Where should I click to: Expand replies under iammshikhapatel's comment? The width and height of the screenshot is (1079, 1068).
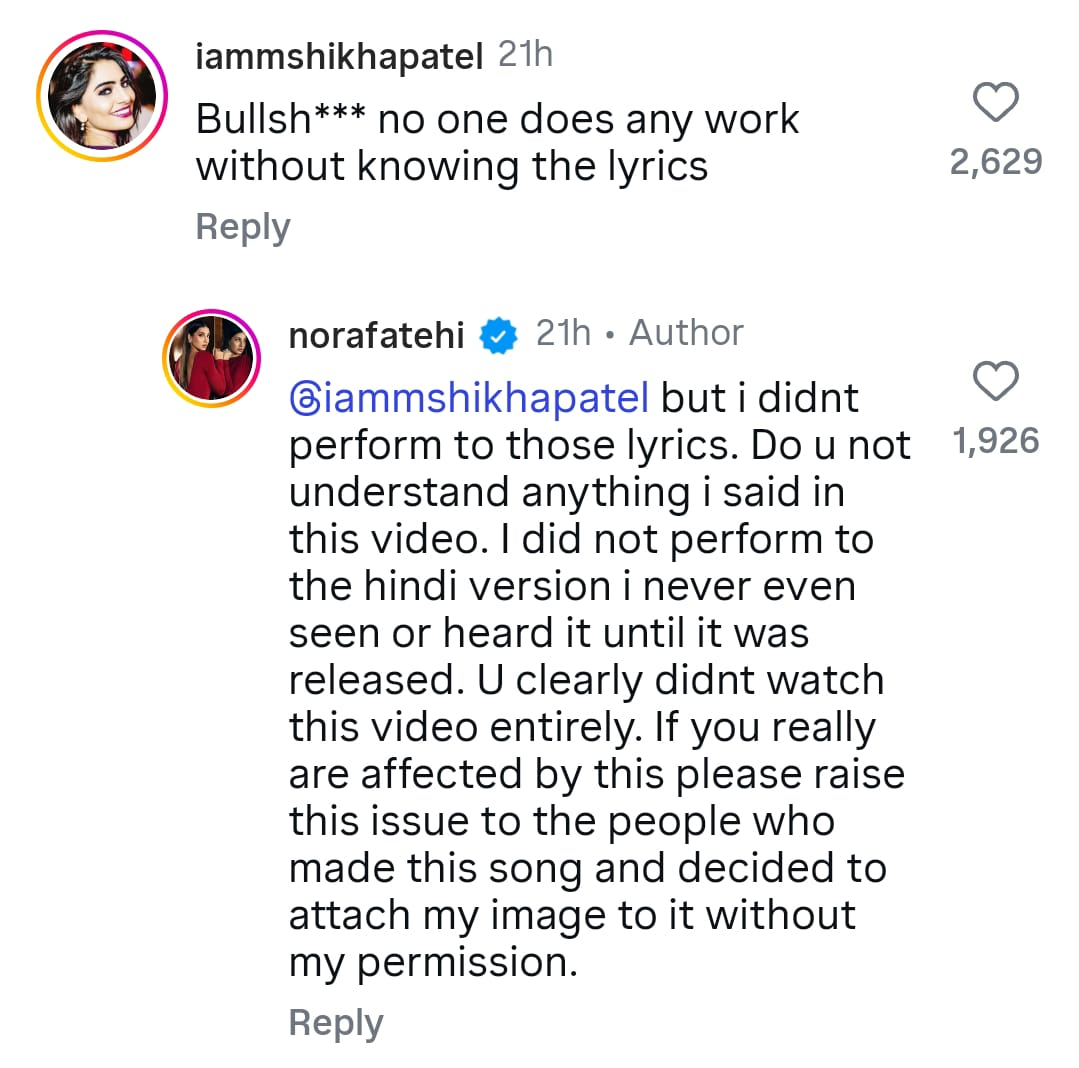242,227
